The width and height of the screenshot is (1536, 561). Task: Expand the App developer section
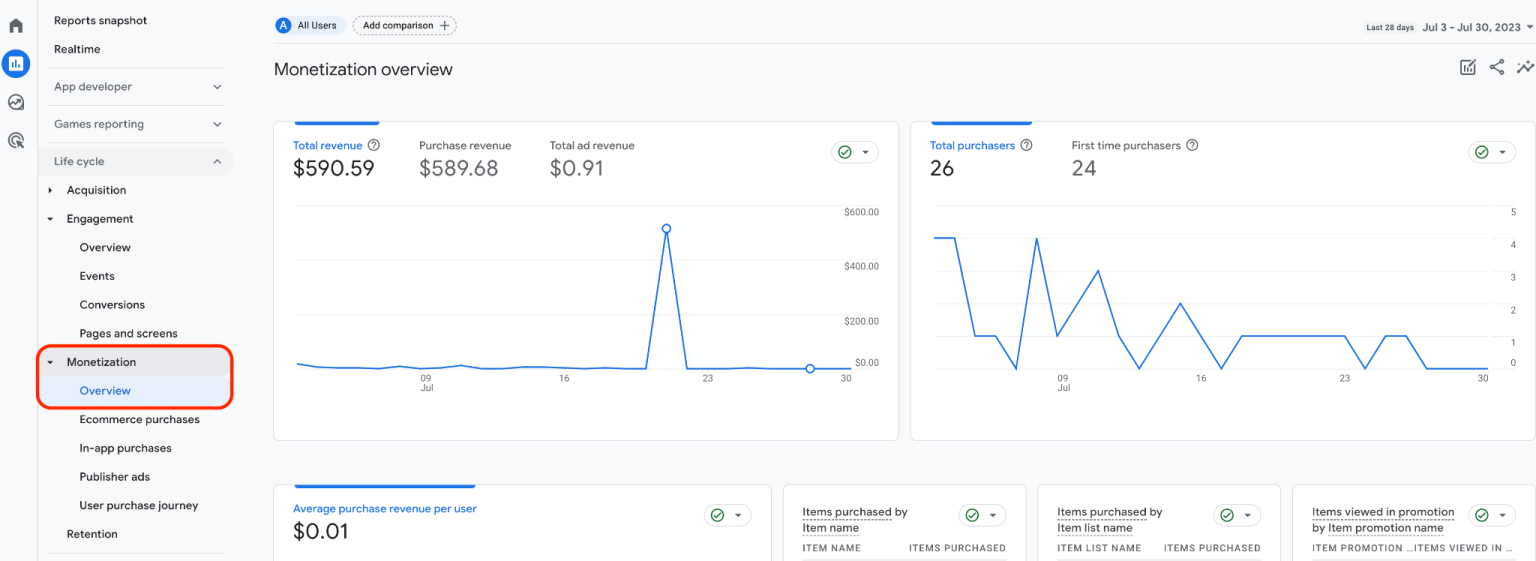217,87
